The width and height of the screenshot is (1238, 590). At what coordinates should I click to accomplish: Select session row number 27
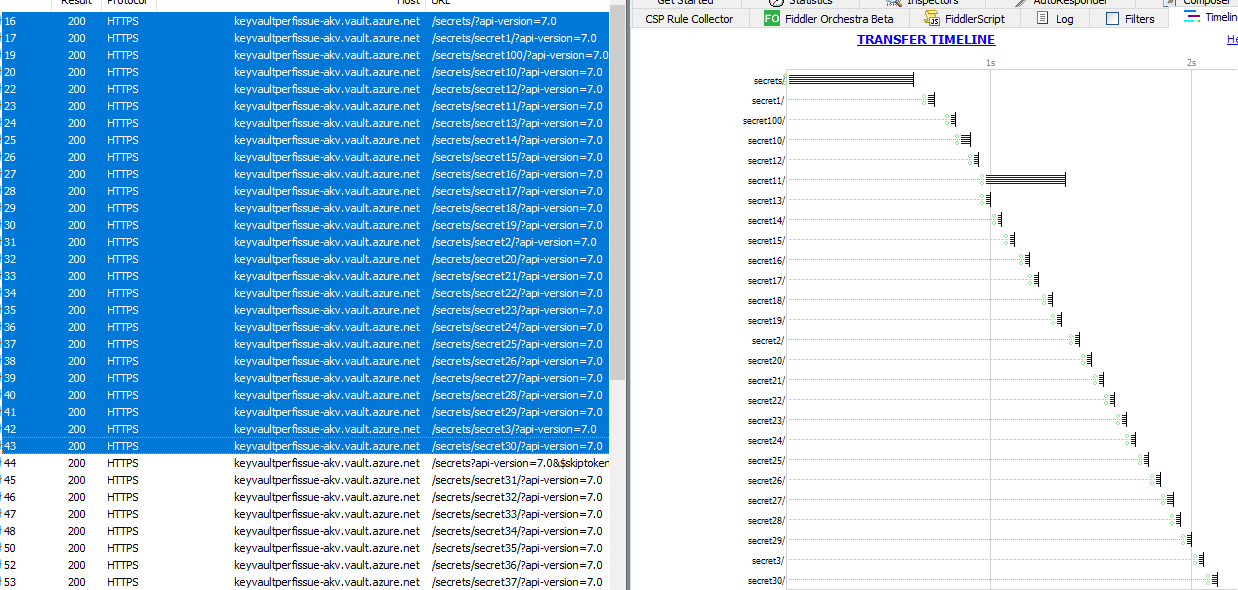point(304,174)
